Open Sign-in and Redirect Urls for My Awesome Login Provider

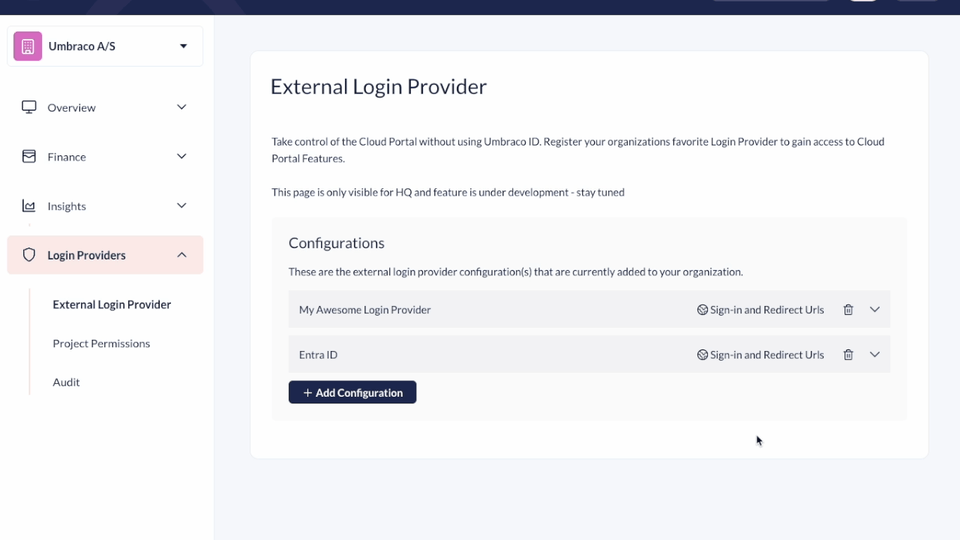coord(761,310)
